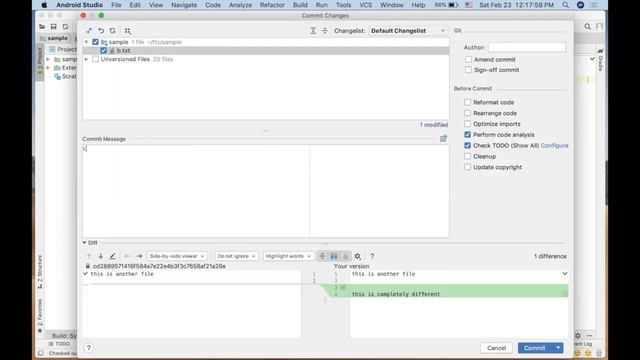Open the Do not ignore dropdown
Screen dimensions: 640x360
click(x=236, y=256)
